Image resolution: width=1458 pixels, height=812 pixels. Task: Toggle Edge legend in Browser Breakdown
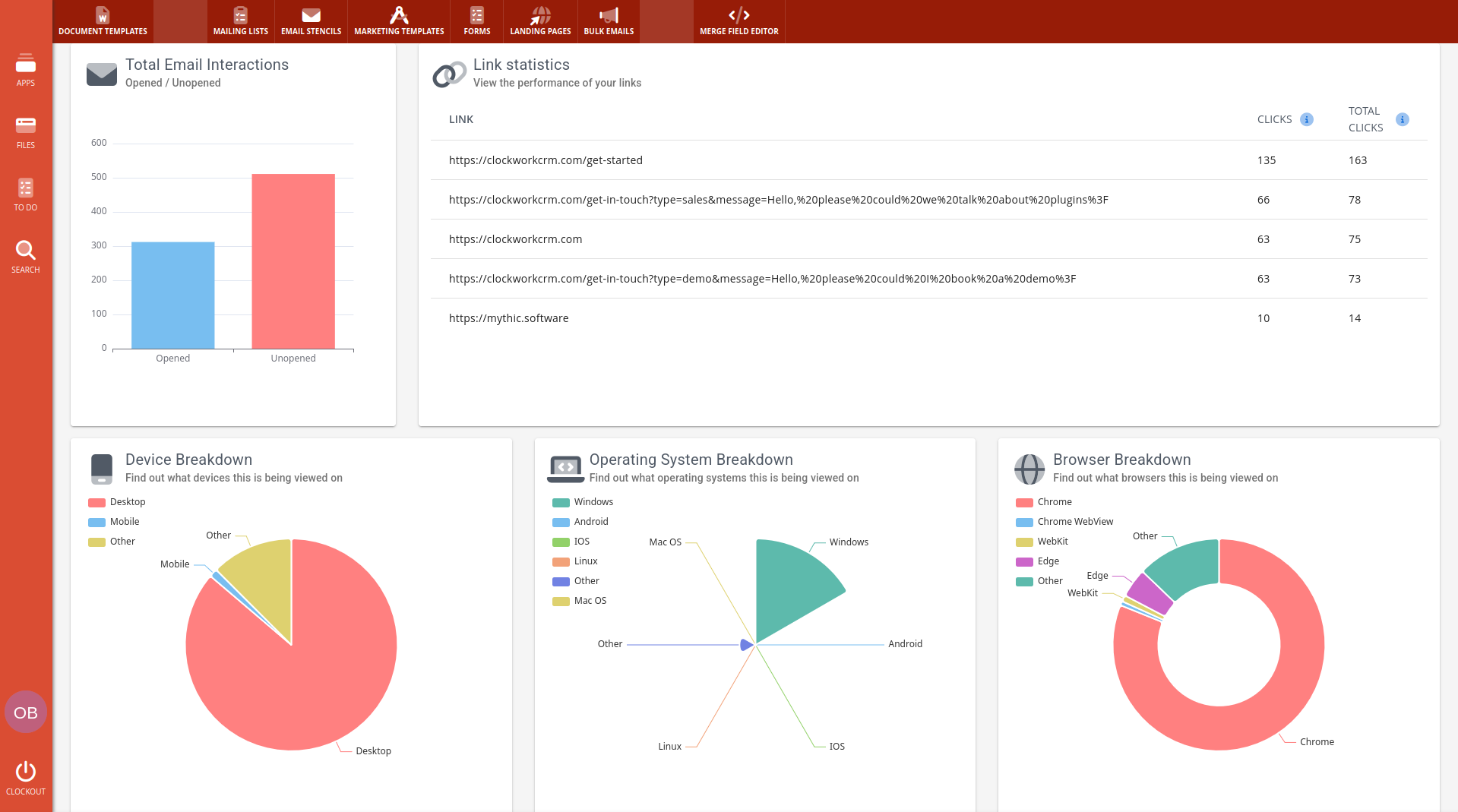point(1038,561)
